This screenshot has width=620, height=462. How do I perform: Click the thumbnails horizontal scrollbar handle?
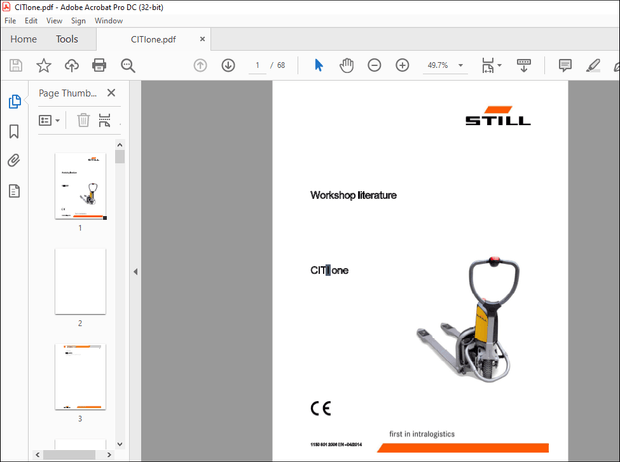(x=69, y=455)
